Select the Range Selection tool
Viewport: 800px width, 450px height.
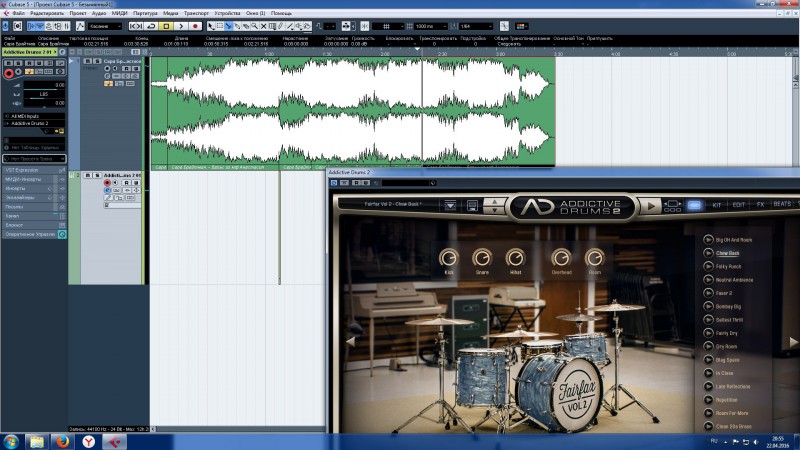point(220,26)
